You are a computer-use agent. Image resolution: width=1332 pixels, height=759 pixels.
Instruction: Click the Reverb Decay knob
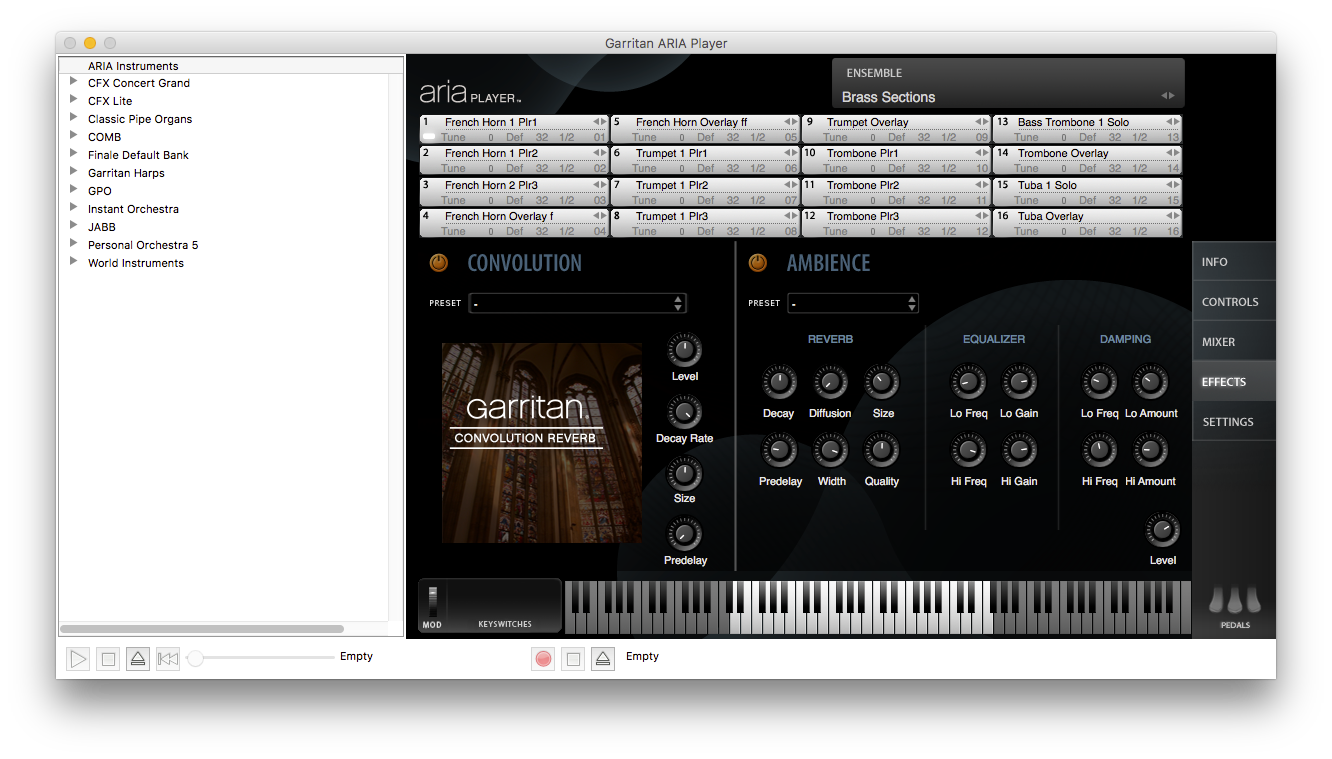coord(779,382)
